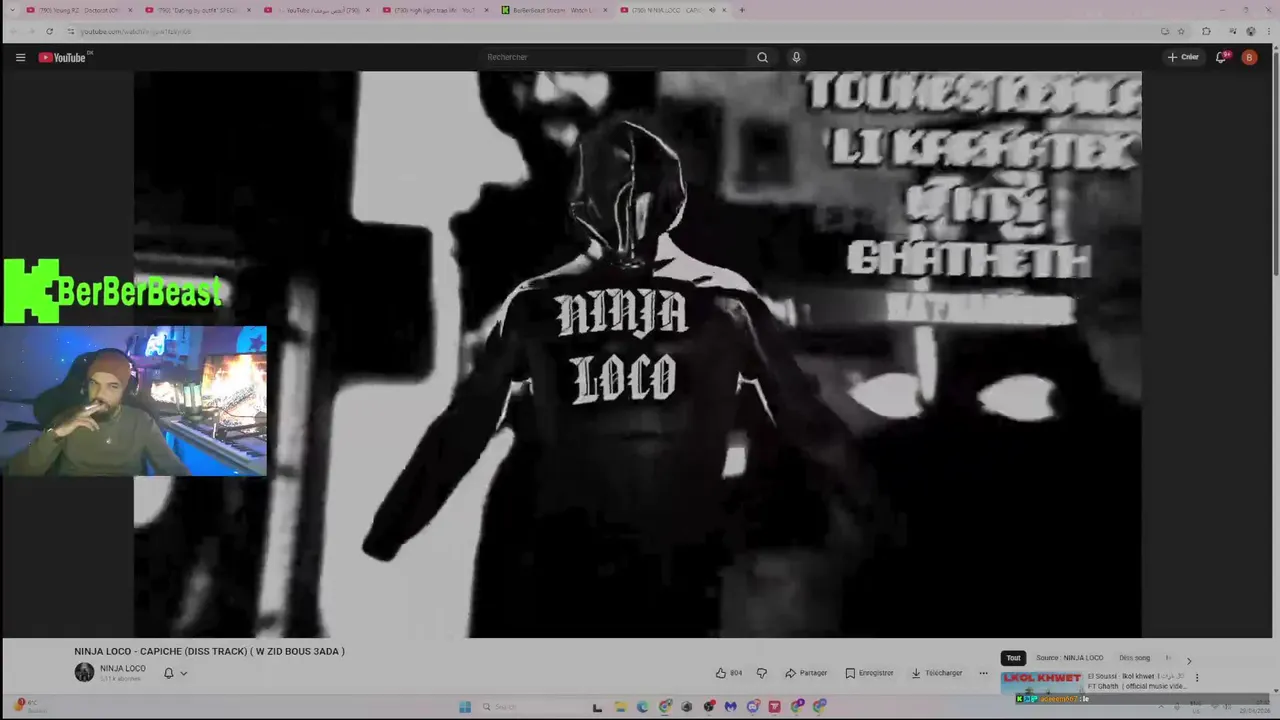This screenshot has height=720, width=1280.
Task: Run search with the magnifier button
Action: click(762, 57)
